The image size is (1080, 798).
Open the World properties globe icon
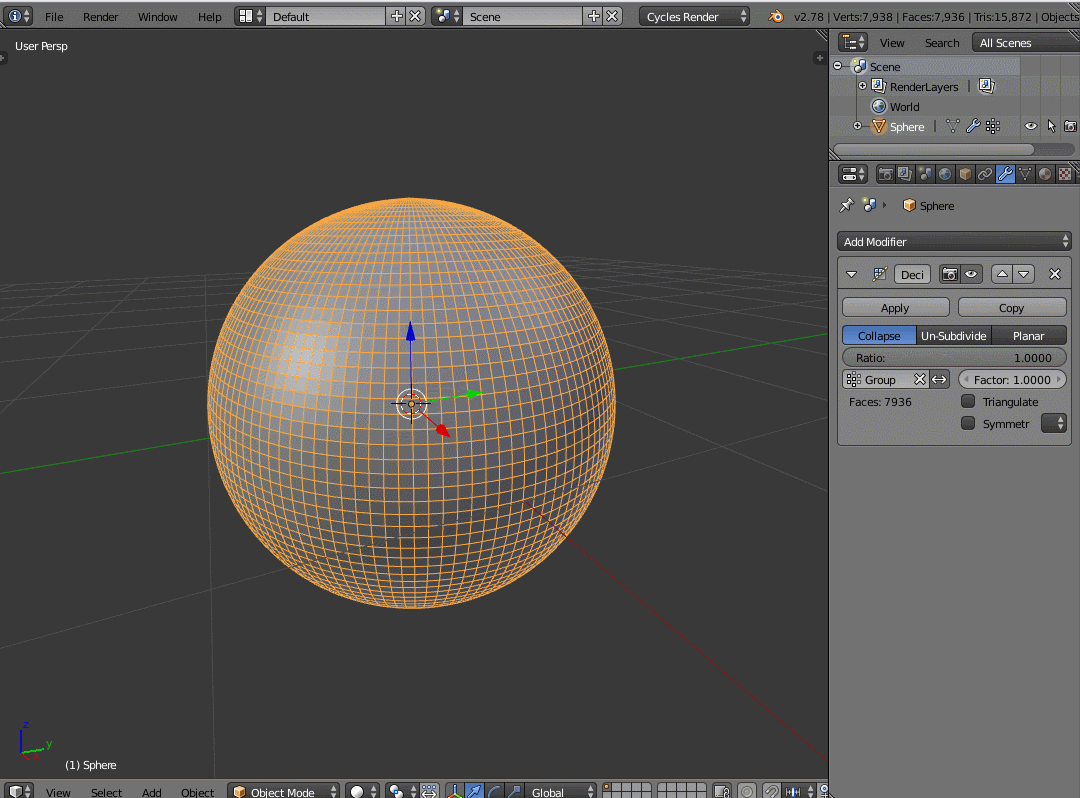[945, 174]
